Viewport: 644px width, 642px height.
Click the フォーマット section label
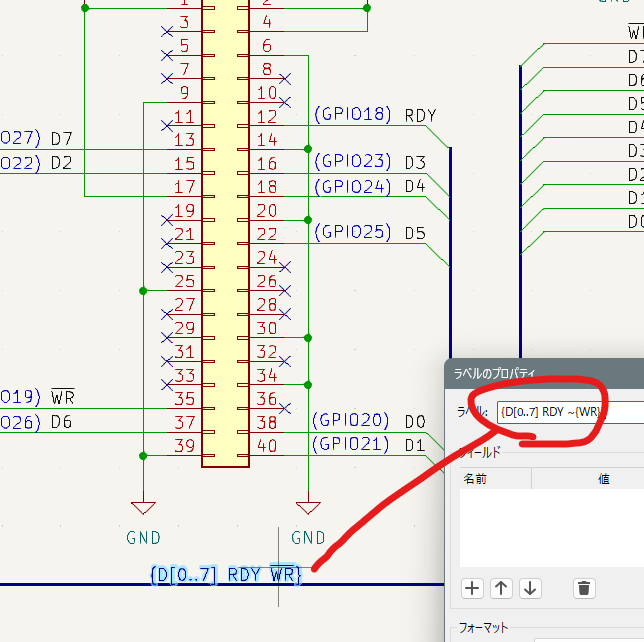(483, 627)
